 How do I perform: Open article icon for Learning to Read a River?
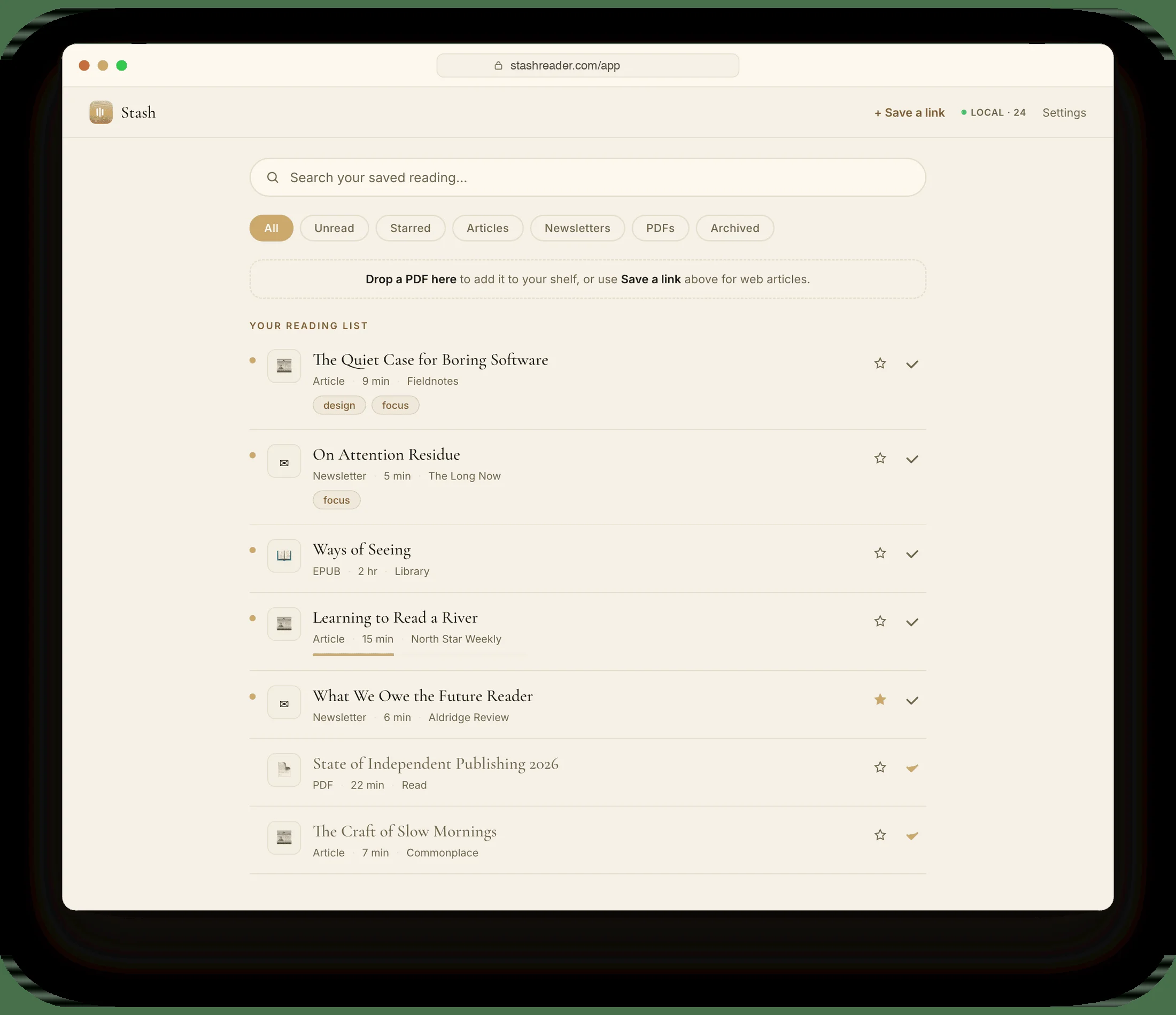(284, 624)
